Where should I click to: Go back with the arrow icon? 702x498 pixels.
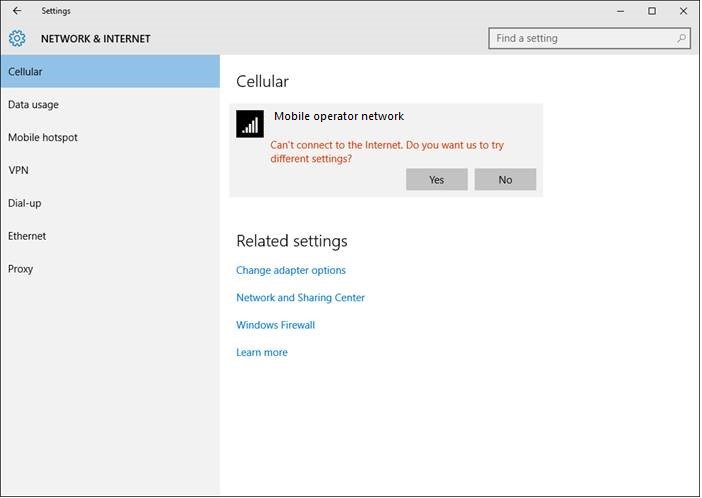(17, 11)
